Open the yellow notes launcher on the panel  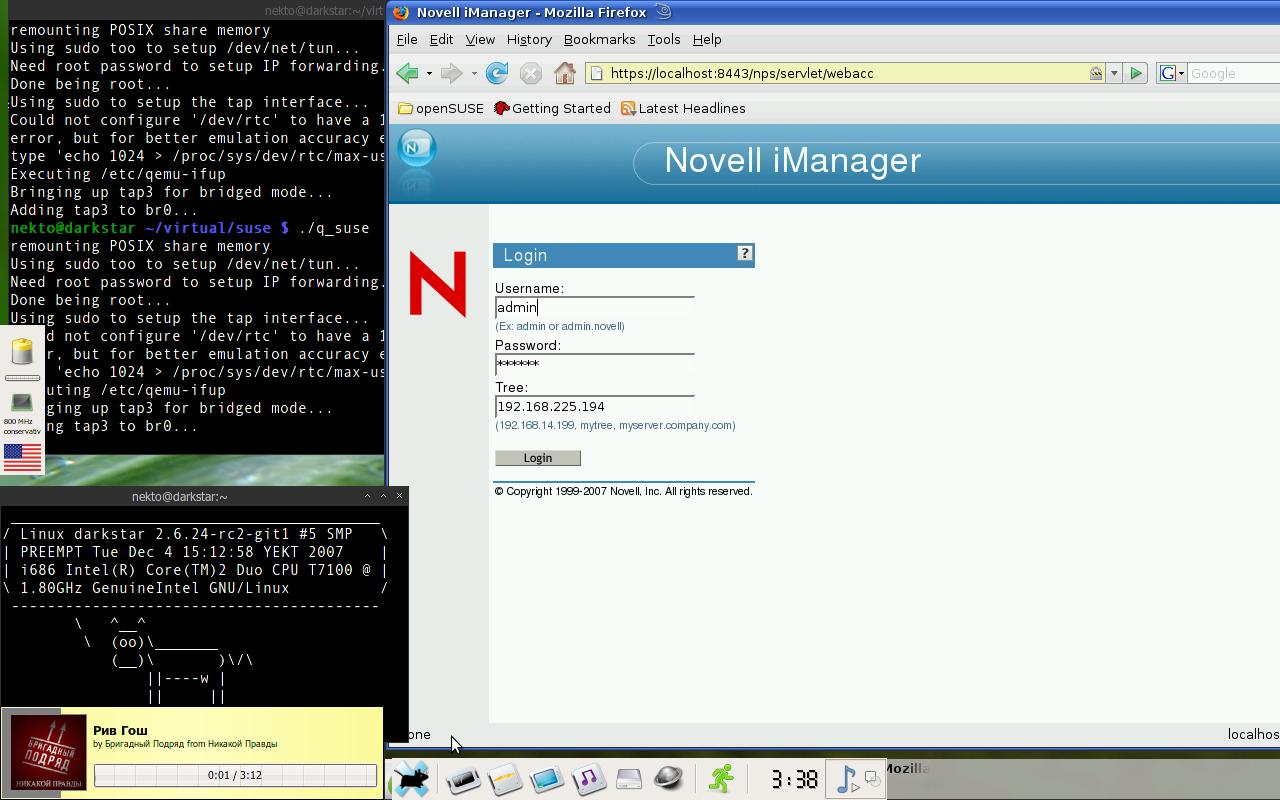pyautogui.click(x=505, y=779)
